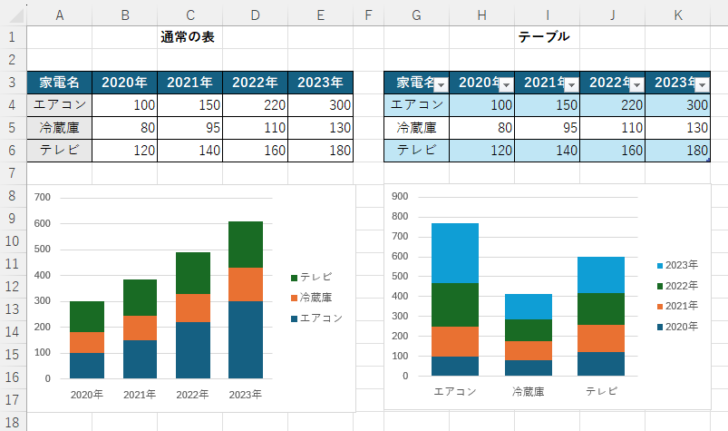
Task: Click the Select All corner triangle
Action: tap(14, 15)
